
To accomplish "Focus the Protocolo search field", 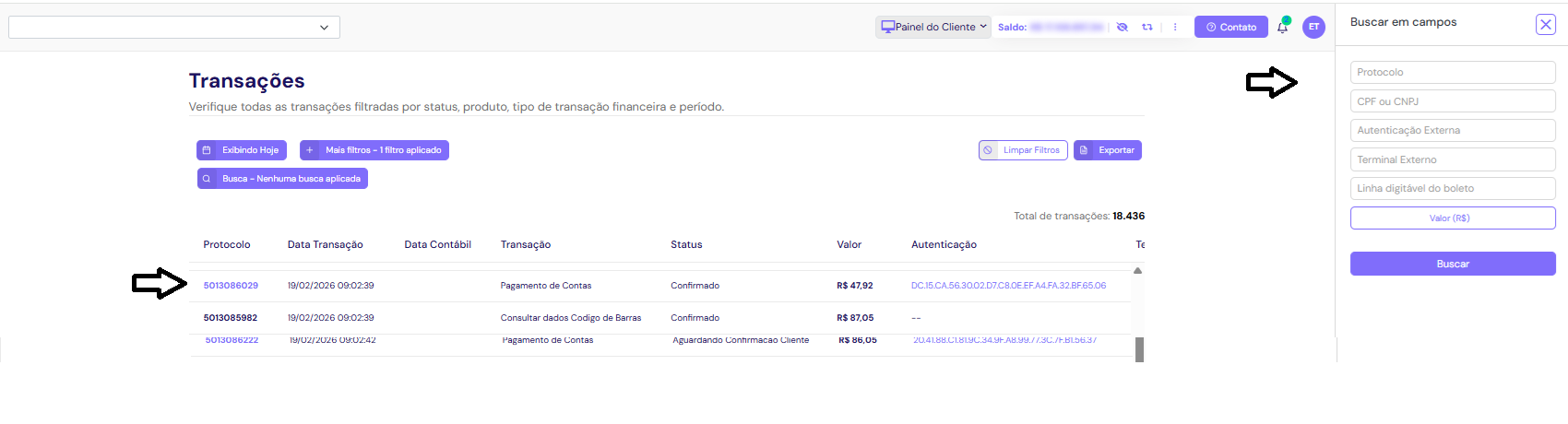I will click(1452, 72).
